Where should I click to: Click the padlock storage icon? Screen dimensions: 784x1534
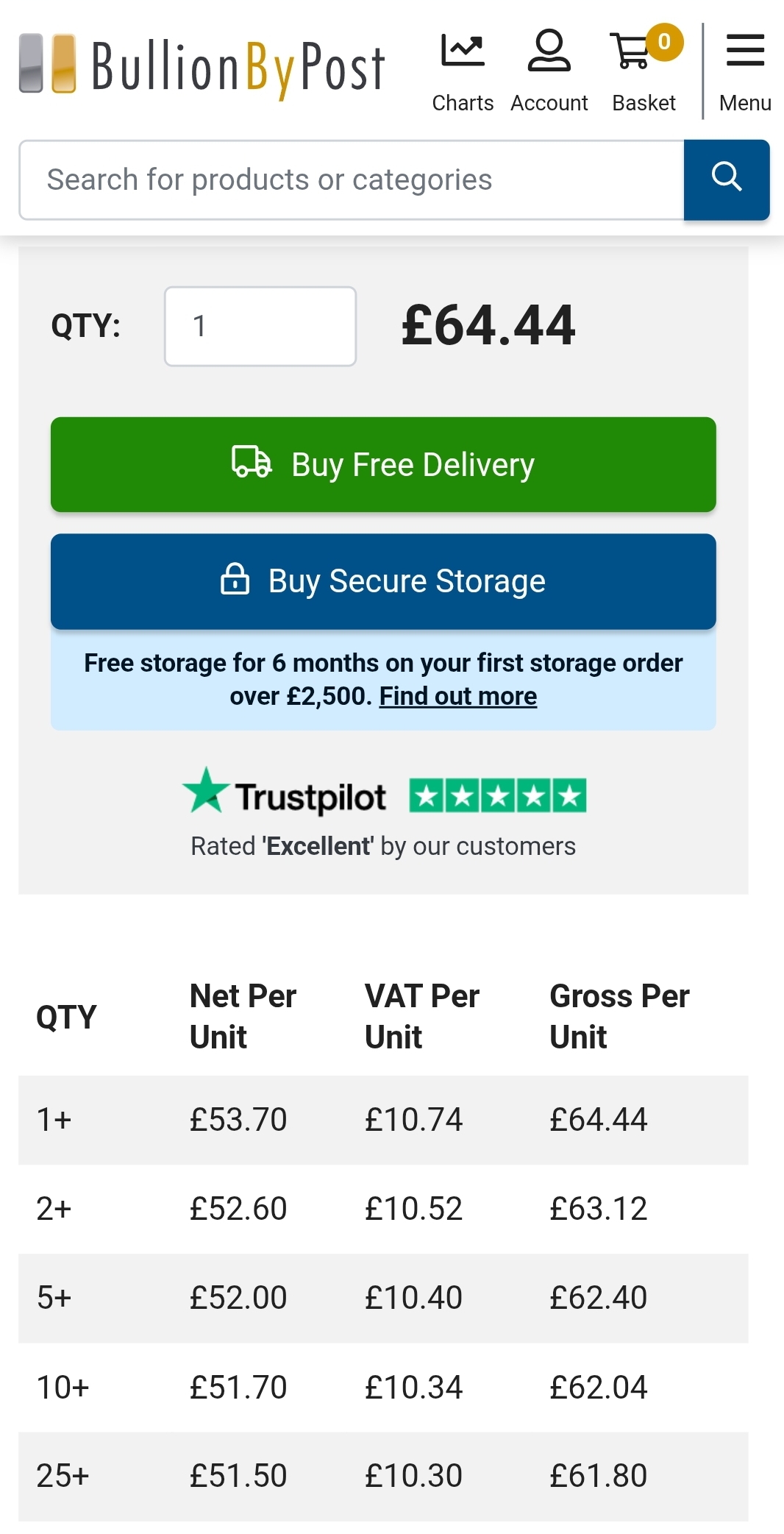click(235, 578)
